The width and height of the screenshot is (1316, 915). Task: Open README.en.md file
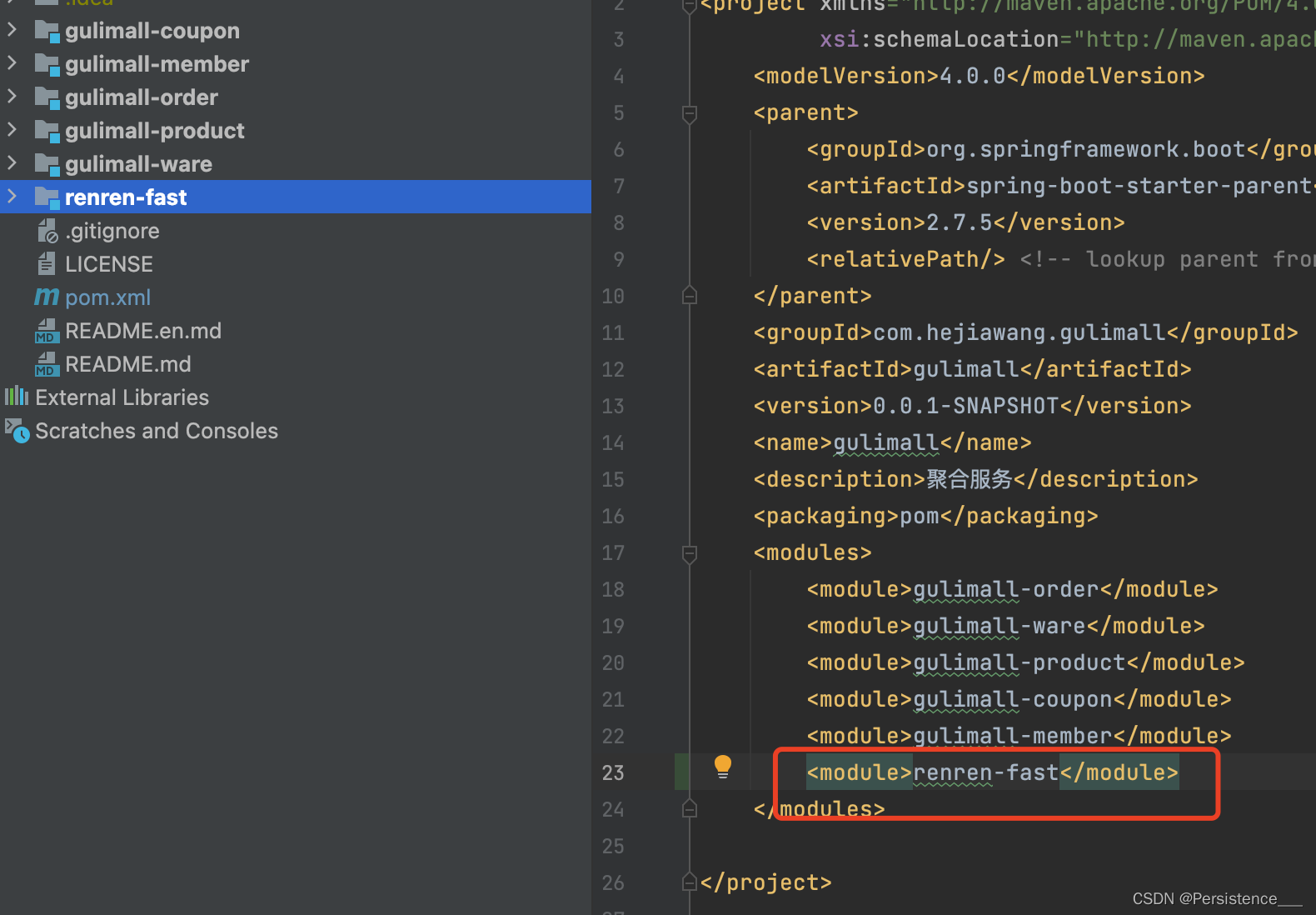(x=143, y=331)
